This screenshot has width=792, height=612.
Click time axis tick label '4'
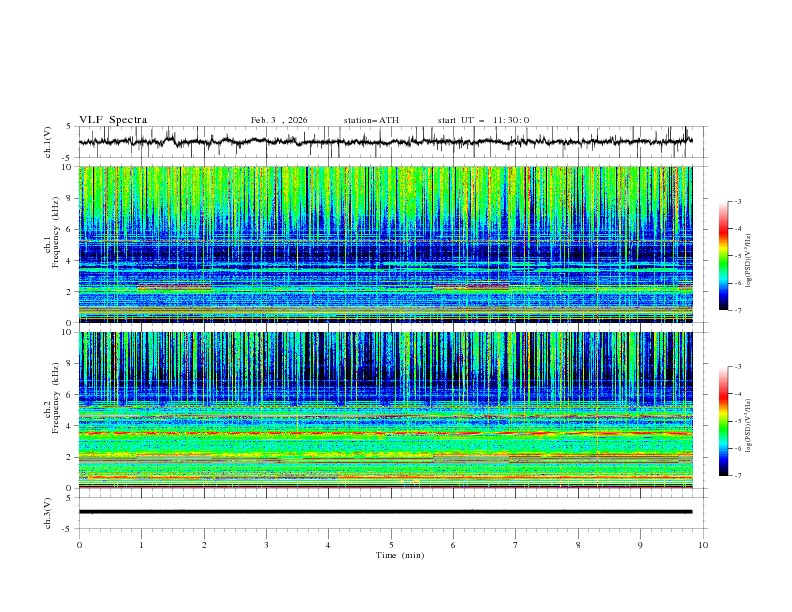(x=328, y=545)
